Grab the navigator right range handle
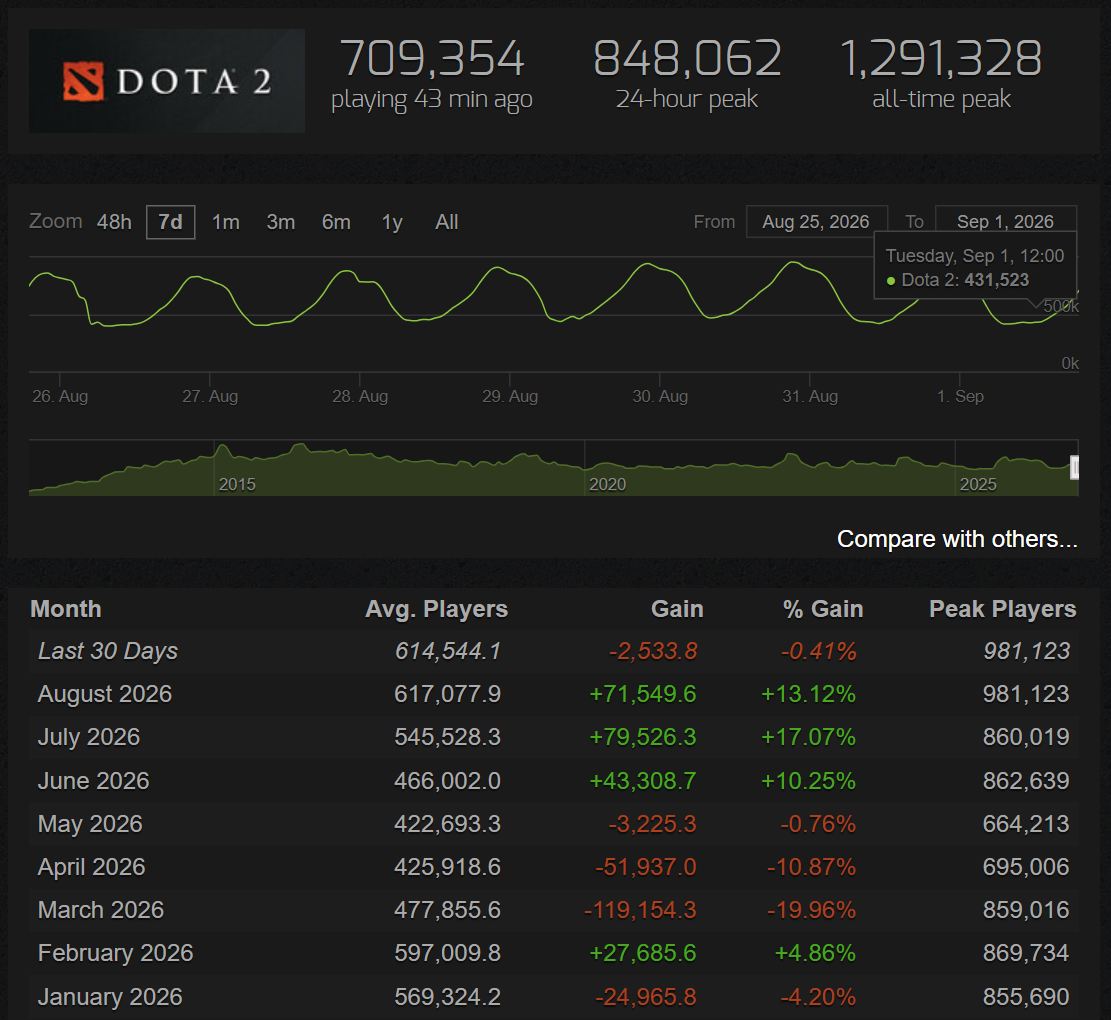Screen dimensions: 1111x1020 pyautogui.click(x=1074, y=468)
